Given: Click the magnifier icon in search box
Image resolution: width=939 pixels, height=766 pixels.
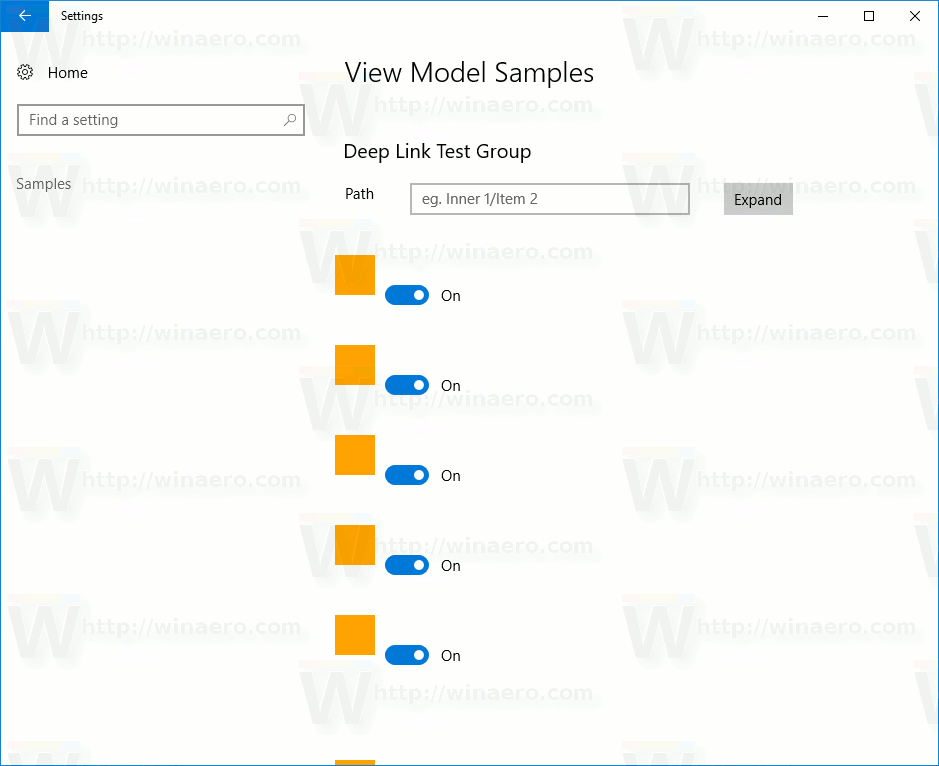Looking at the screenshot, I should pos(289,119).
